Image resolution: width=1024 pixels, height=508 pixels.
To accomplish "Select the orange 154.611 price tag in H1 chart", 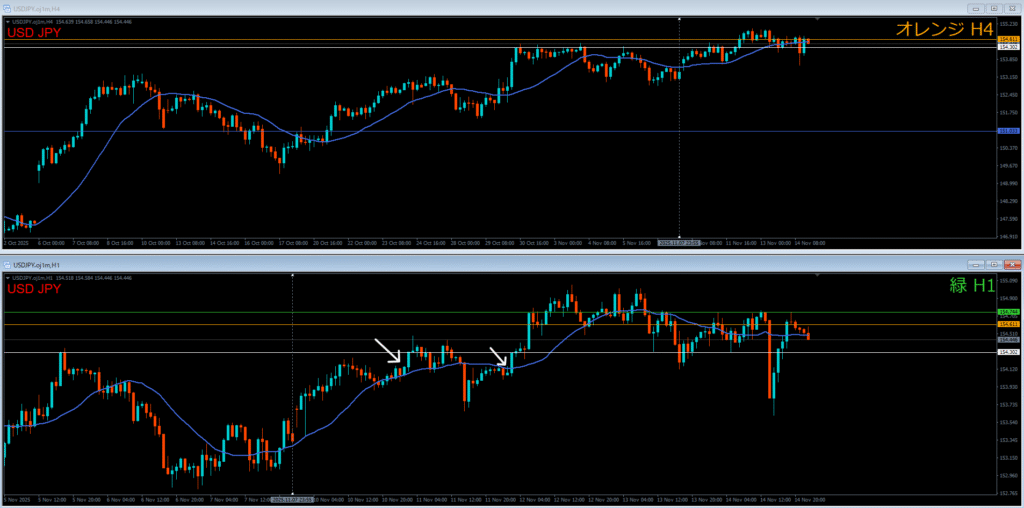I will (x=1009, y=324).
